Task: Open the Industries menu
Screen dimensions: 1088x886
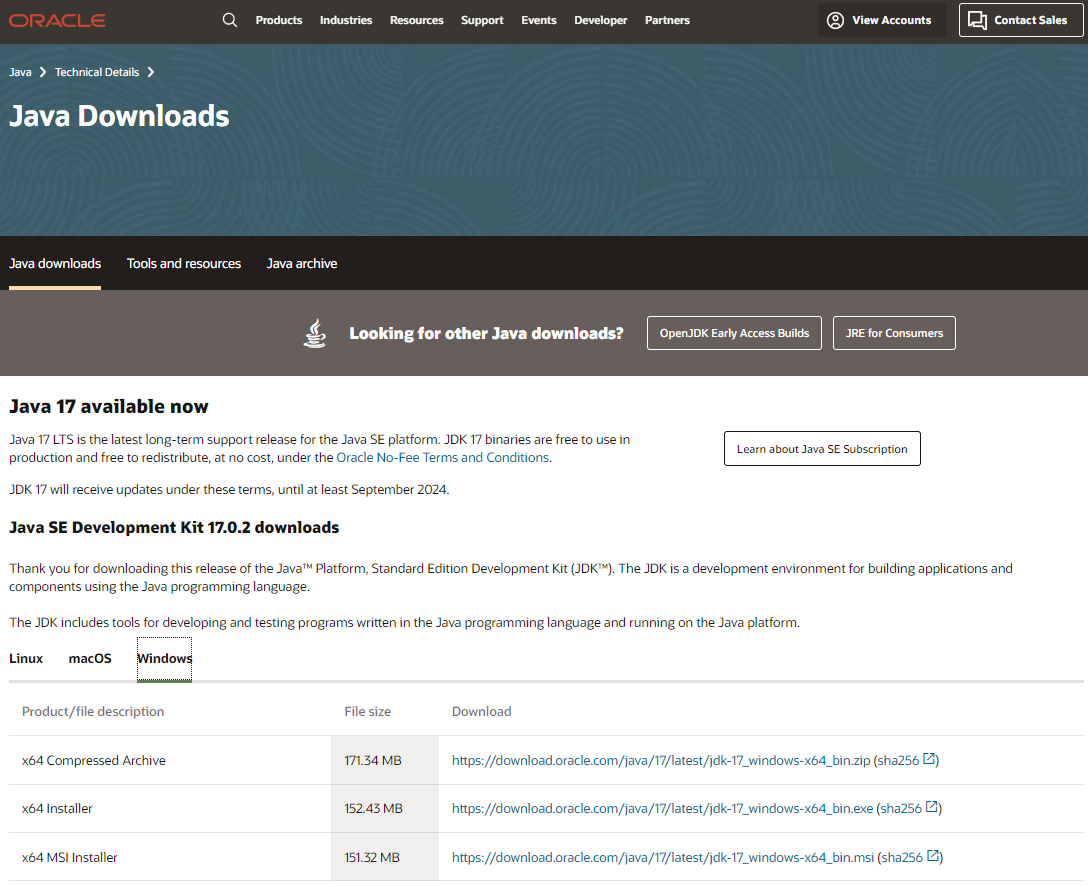Action: 346,20
